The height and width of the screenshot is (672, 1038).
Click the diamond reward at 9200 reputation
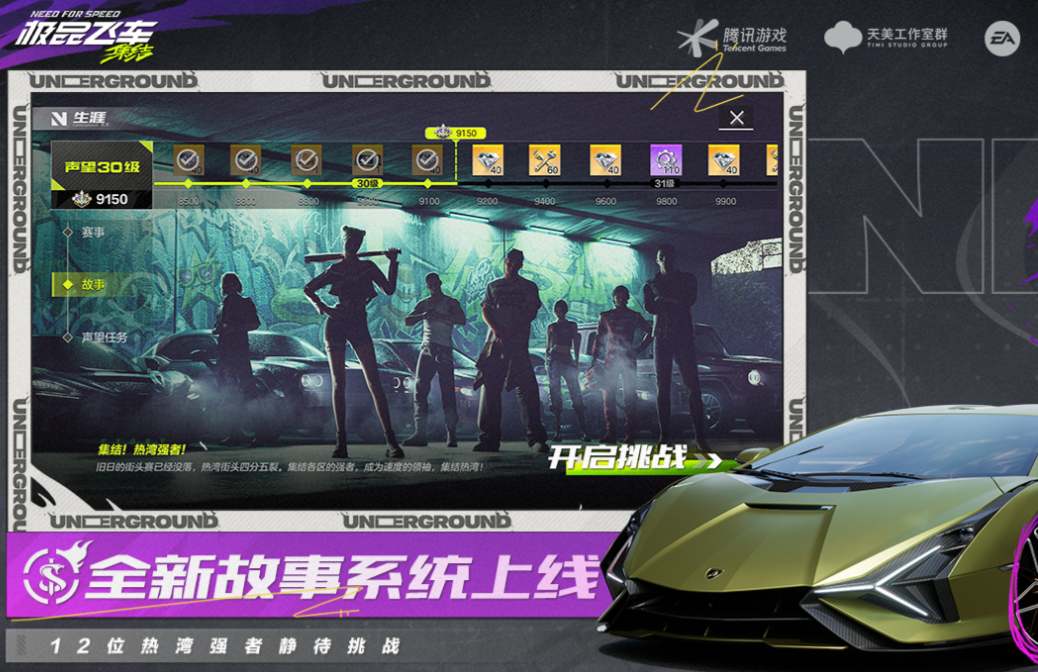tap(487, 160)
